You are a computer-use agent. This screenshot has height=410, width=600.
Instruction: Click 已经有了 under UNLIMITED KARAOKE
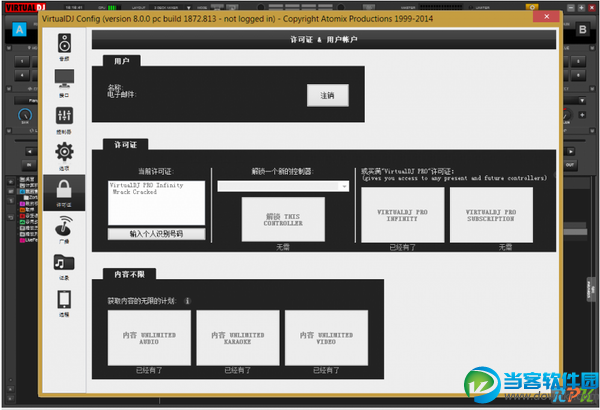pos(238,371)
